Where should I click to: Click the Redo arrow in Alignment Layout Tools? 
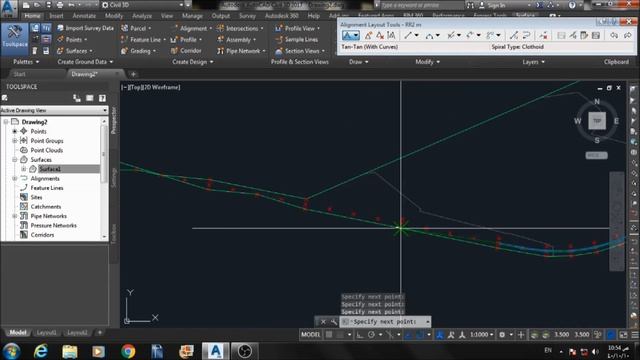pos(628,36)
